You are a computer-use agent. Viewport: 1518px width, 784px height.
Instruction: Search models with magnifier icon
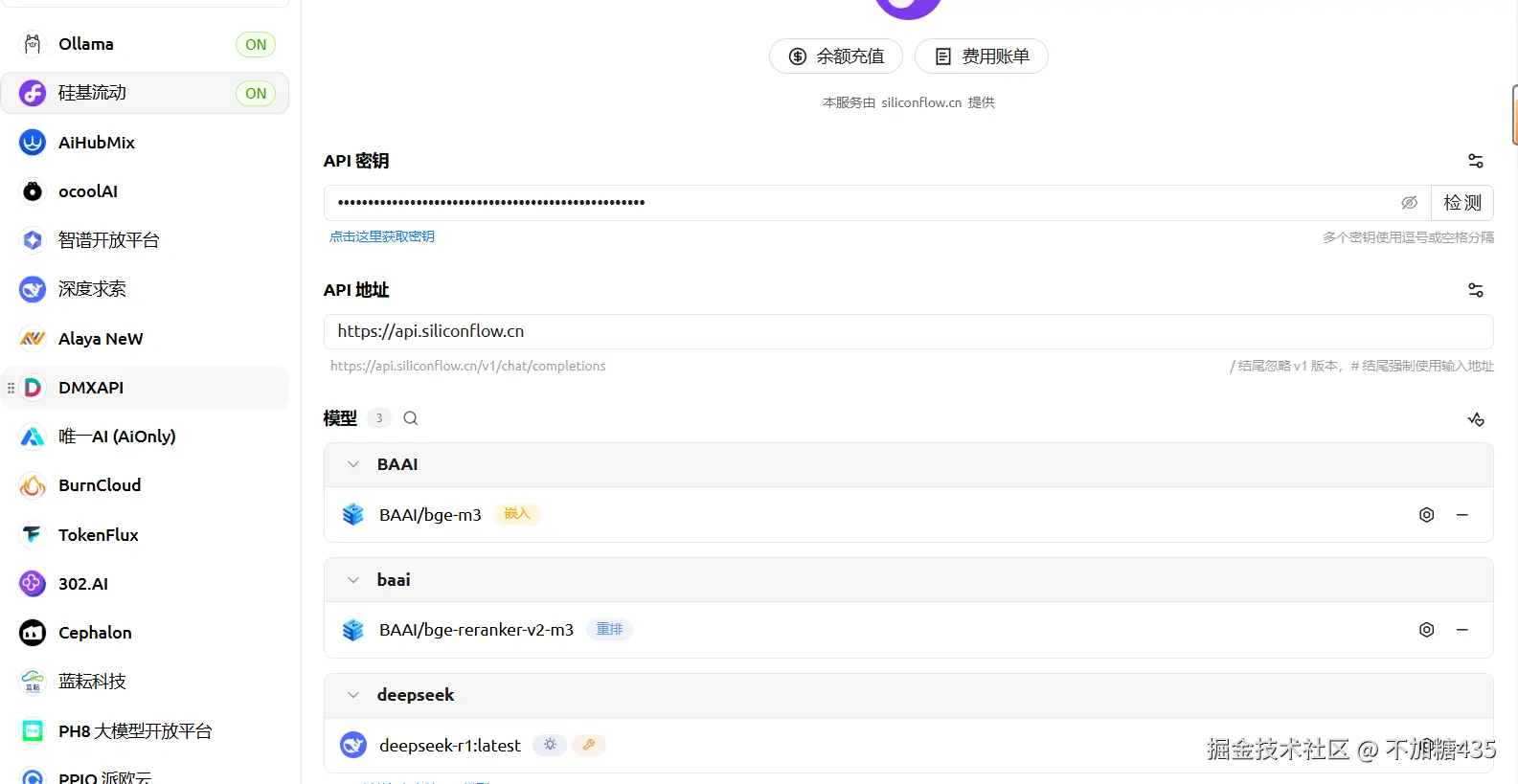click(x=411, y=418)
